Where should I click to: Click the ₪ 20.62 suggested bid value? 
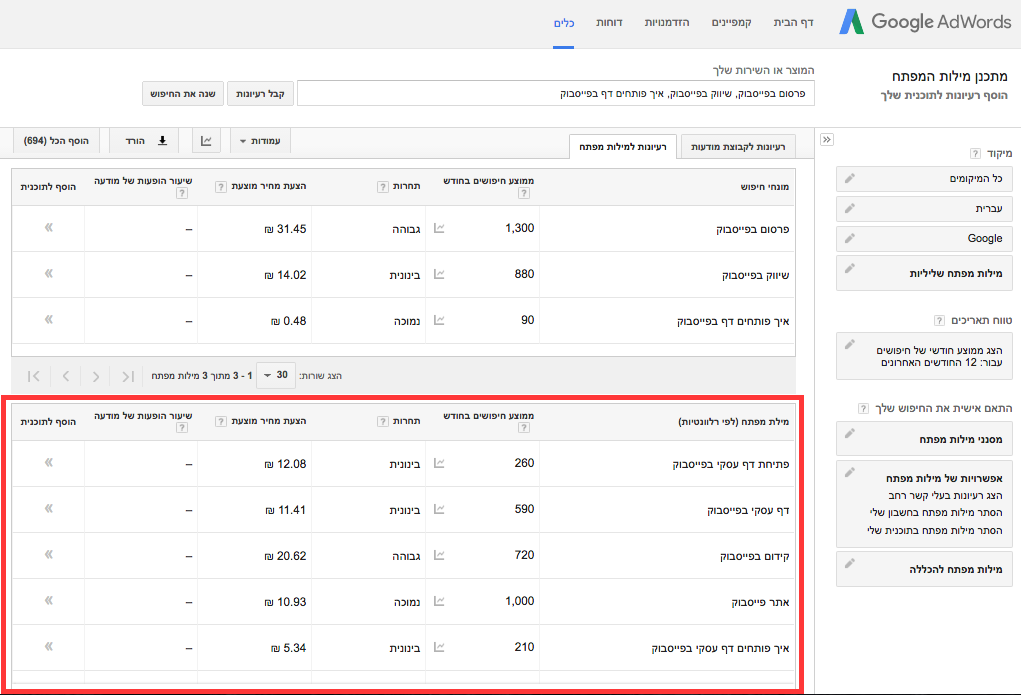tap(285, 556)
